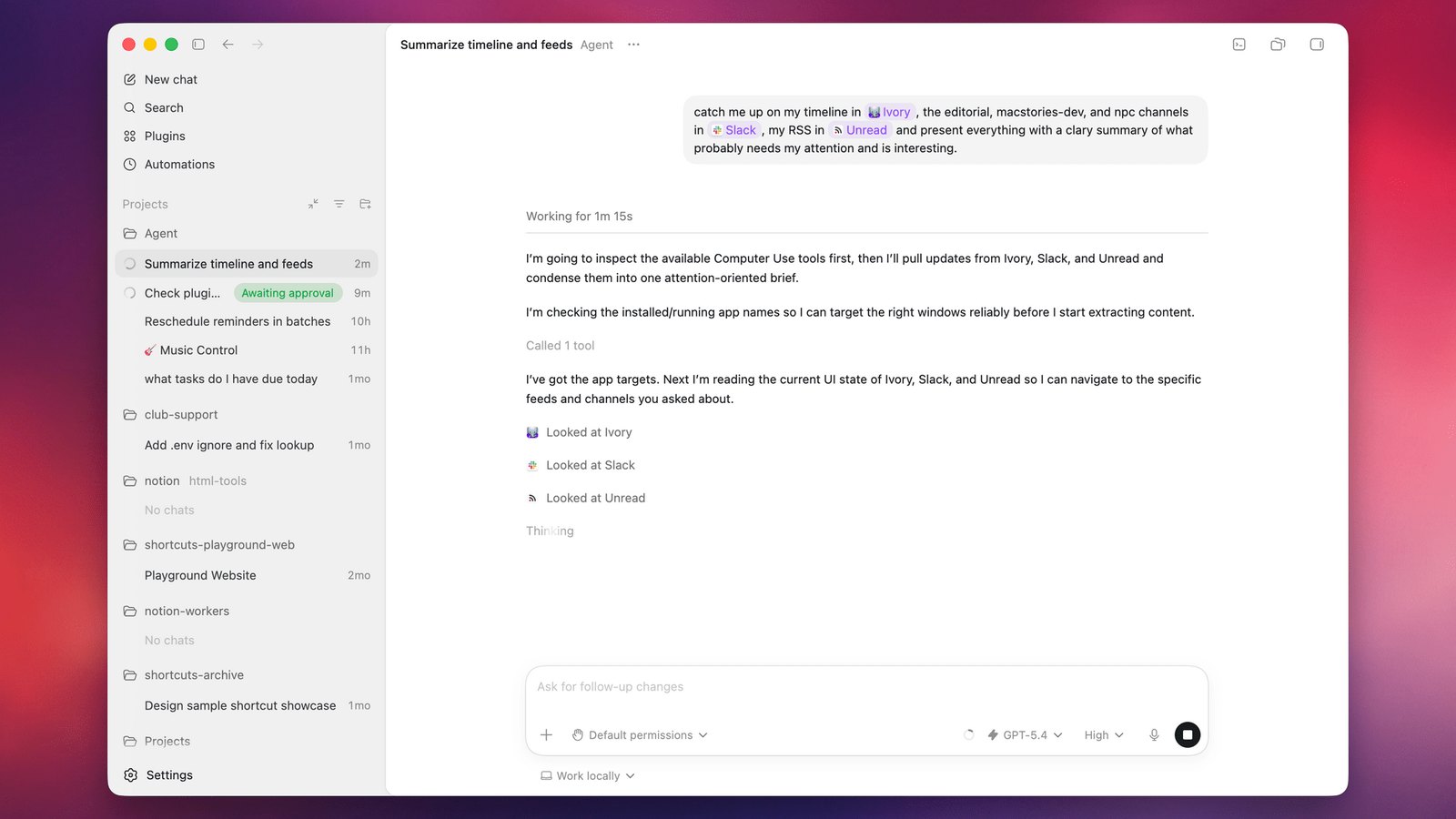
Task: Click the Search magnifier icon
Action: click(x=130, y=107)
